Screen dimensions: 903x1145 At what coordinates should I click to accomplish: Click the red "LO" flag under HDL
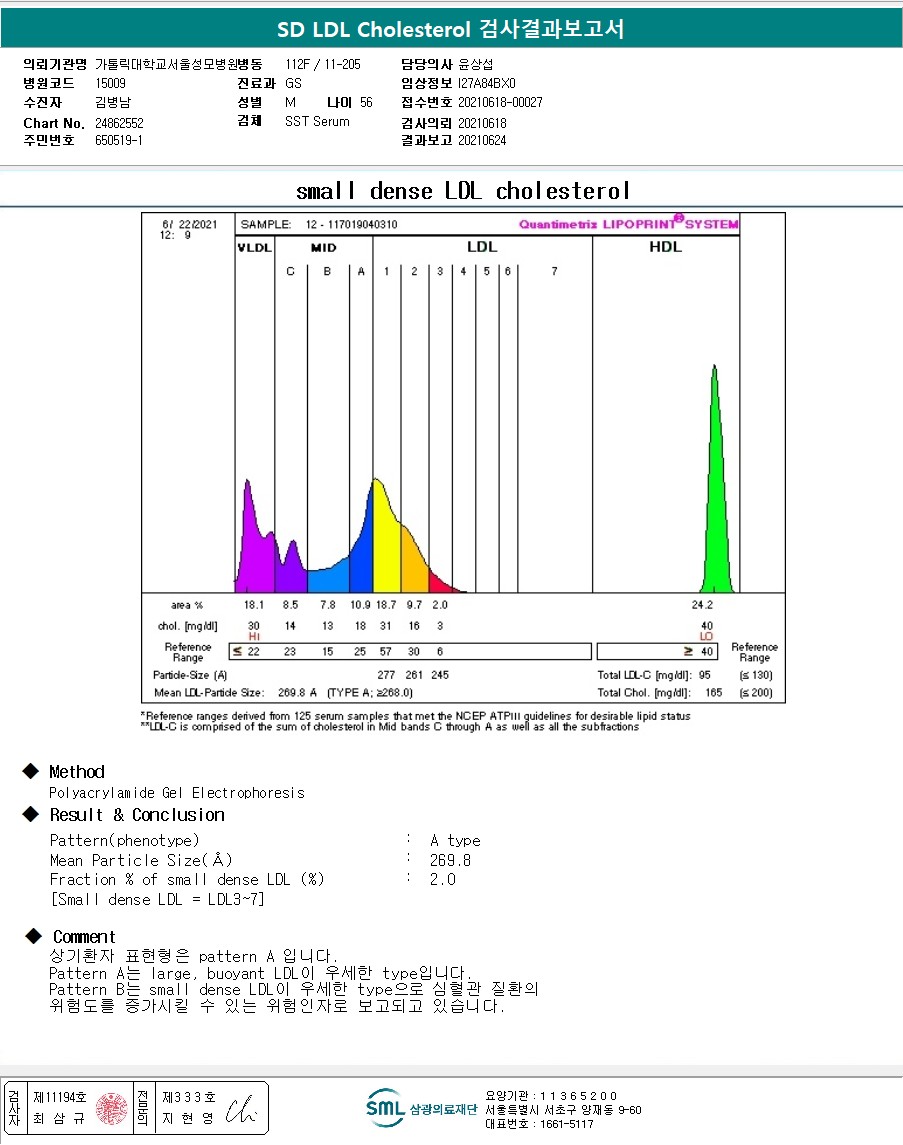706,637
